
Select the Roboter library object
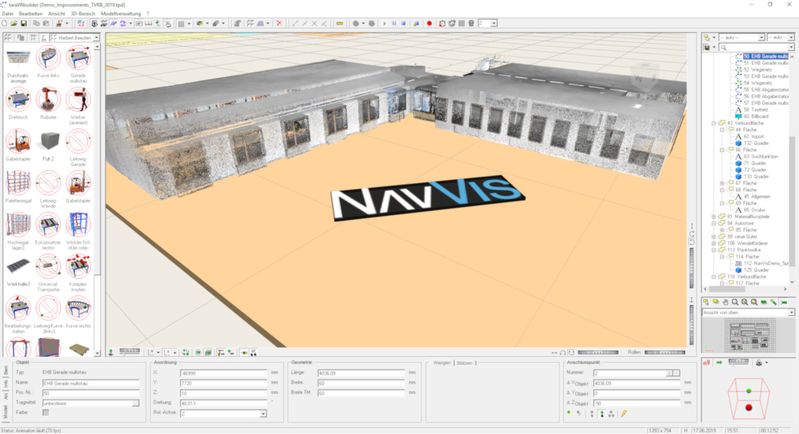[48, 100]
